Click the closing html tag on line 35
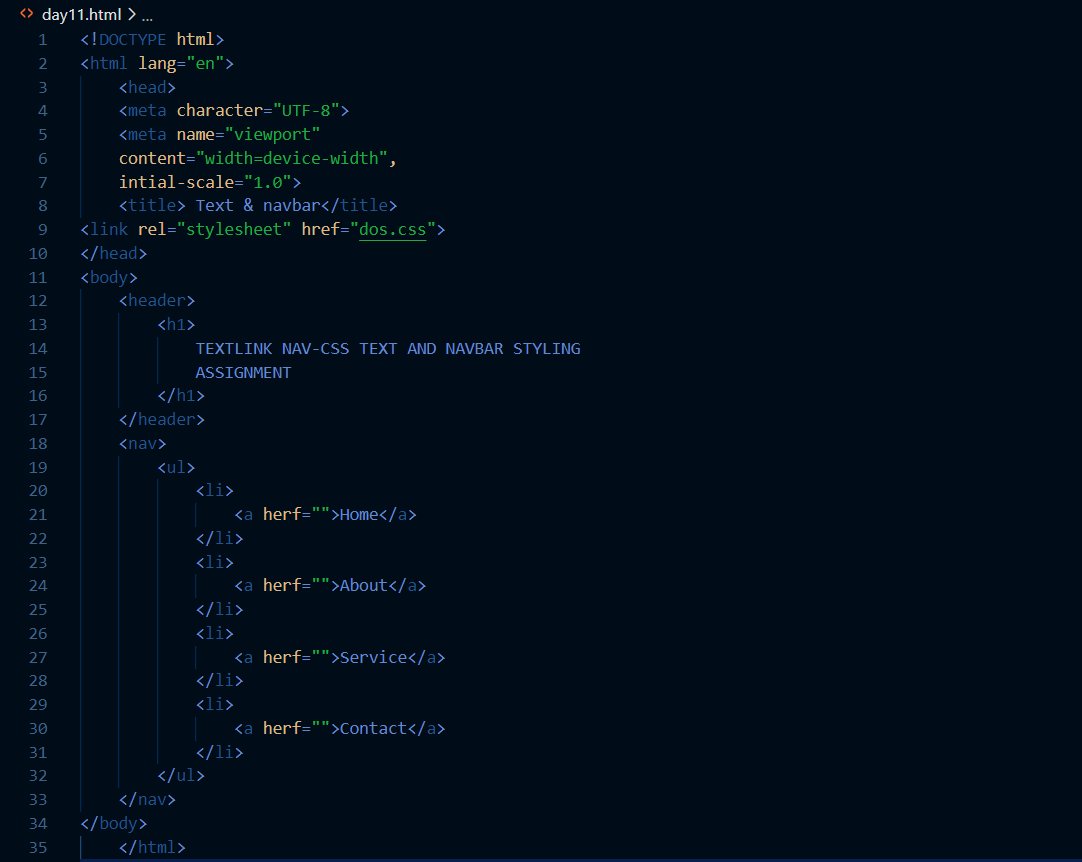 click(152, 848)
